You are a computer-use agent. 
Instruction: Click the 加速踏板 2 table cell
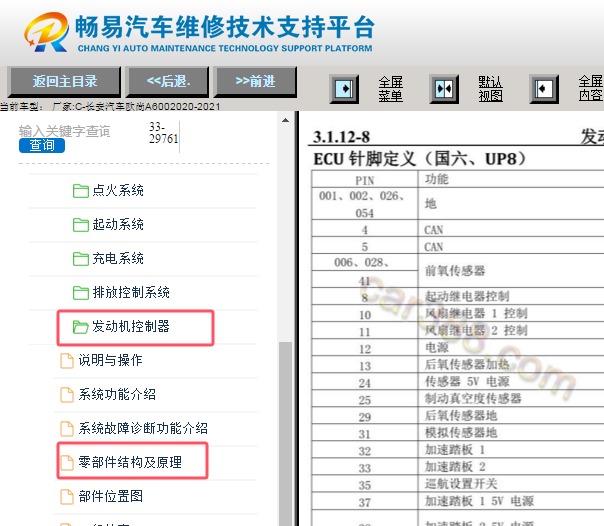455,466
